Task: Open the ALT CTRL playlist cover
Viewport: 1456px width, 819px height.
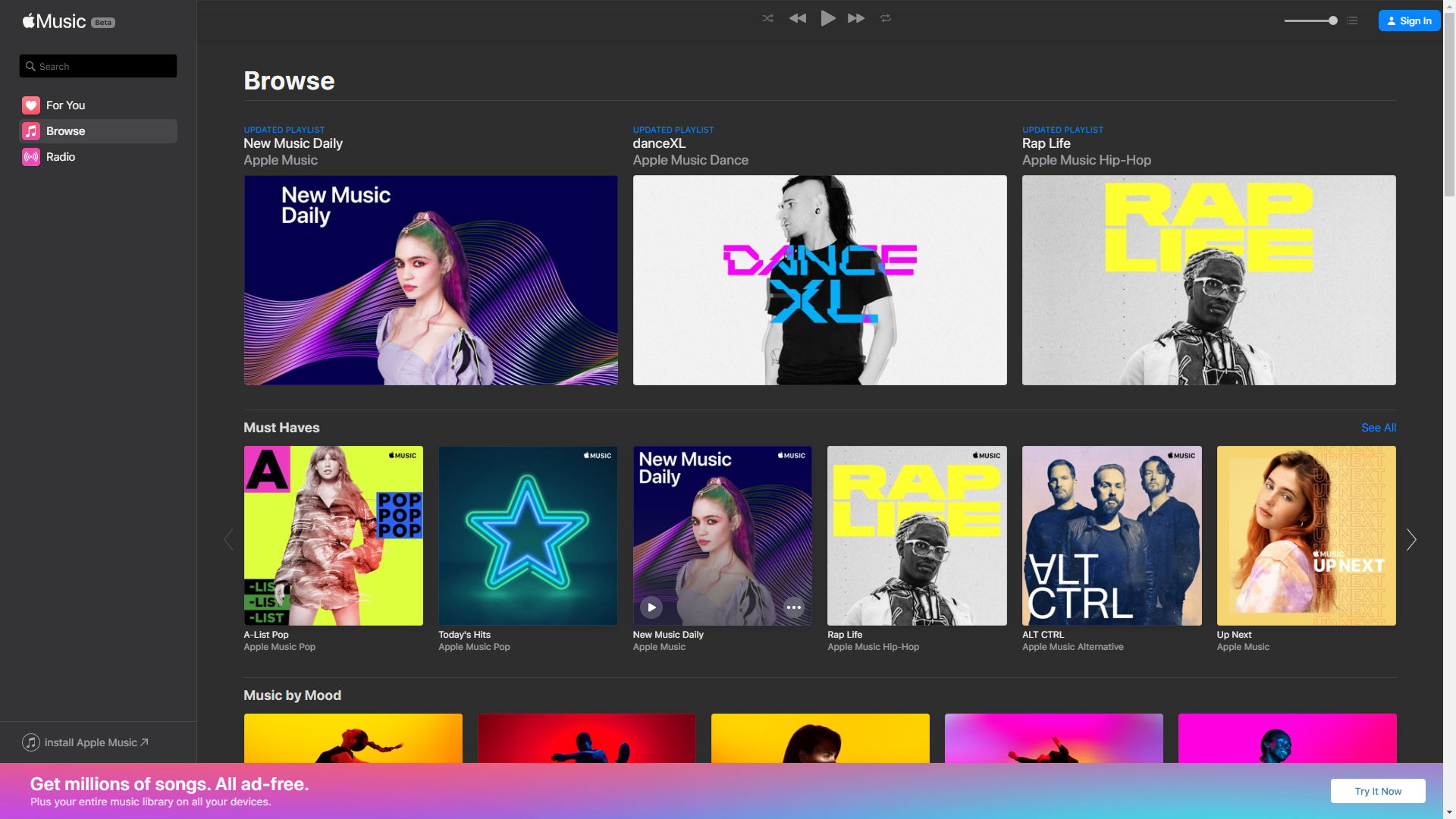Action: [1112, 535]
